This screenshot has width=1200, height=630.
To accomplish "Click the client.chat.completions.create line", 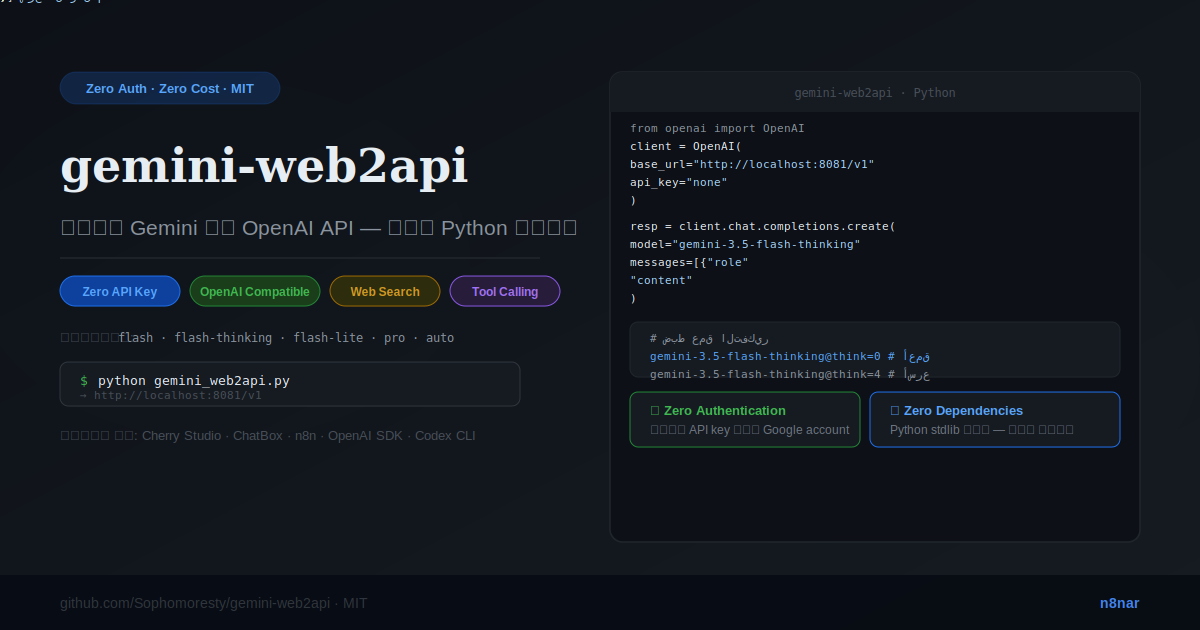I will tap(763, 227).
